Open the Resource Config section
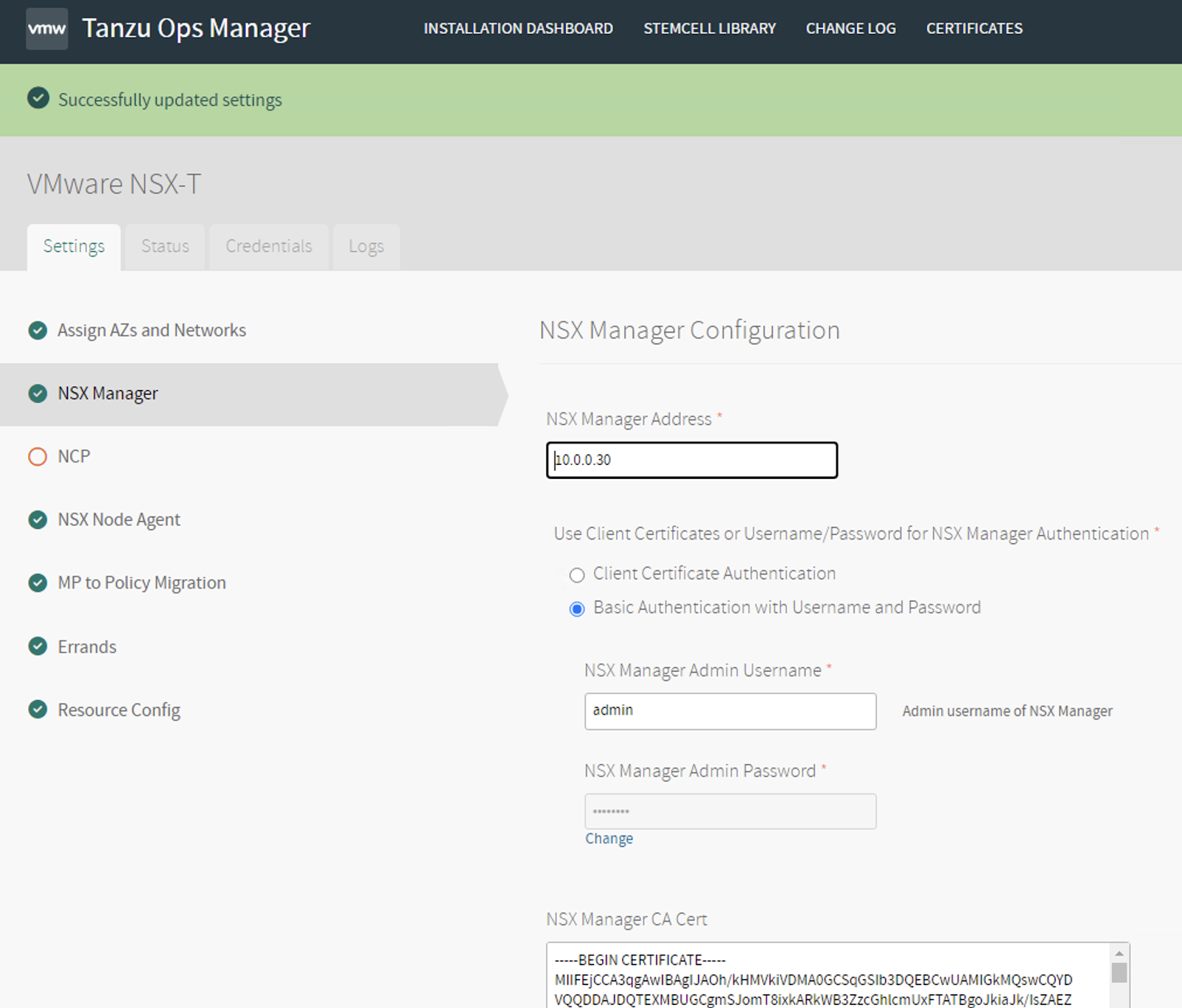Image resolution: width=1182 pixels, height=1008 pixels. [x=119, y=710]
